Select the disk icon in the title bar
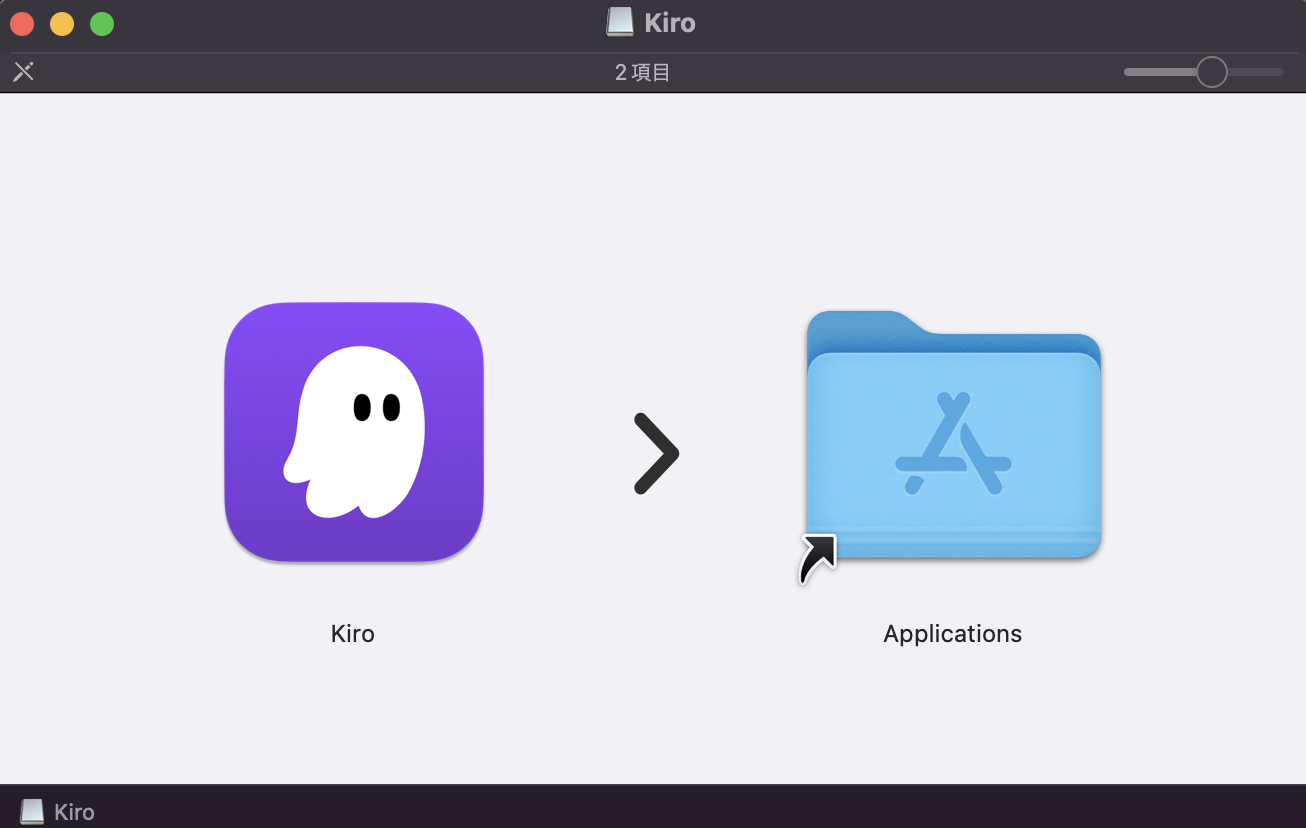Image resolution: width=1306 pixels, height=828 pixels. click(618, 22)
